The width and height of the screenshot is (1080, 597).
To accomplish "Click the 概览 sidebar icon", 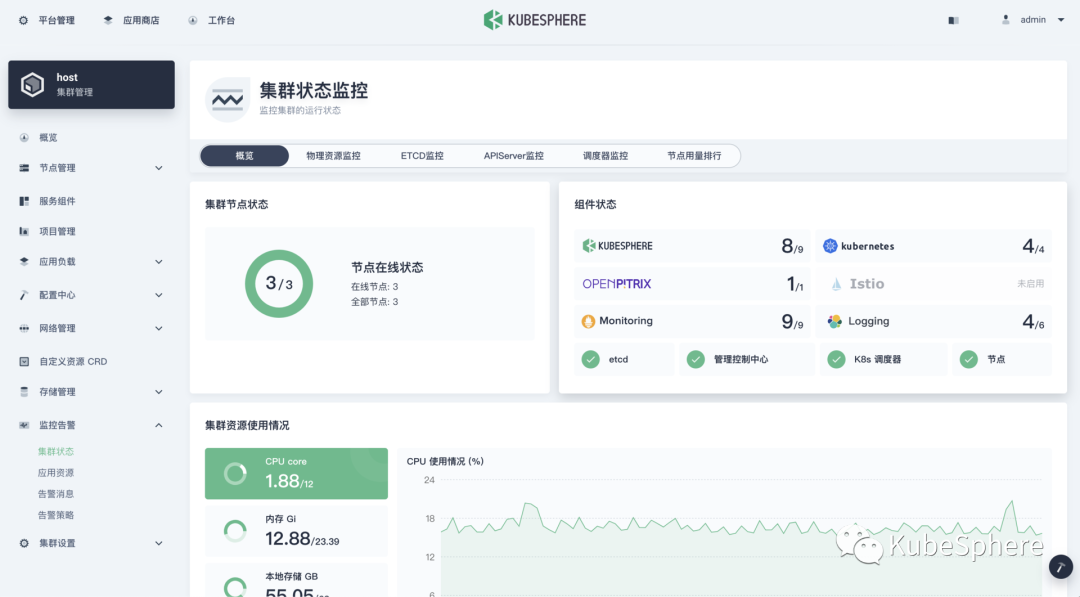I will 24,138.
